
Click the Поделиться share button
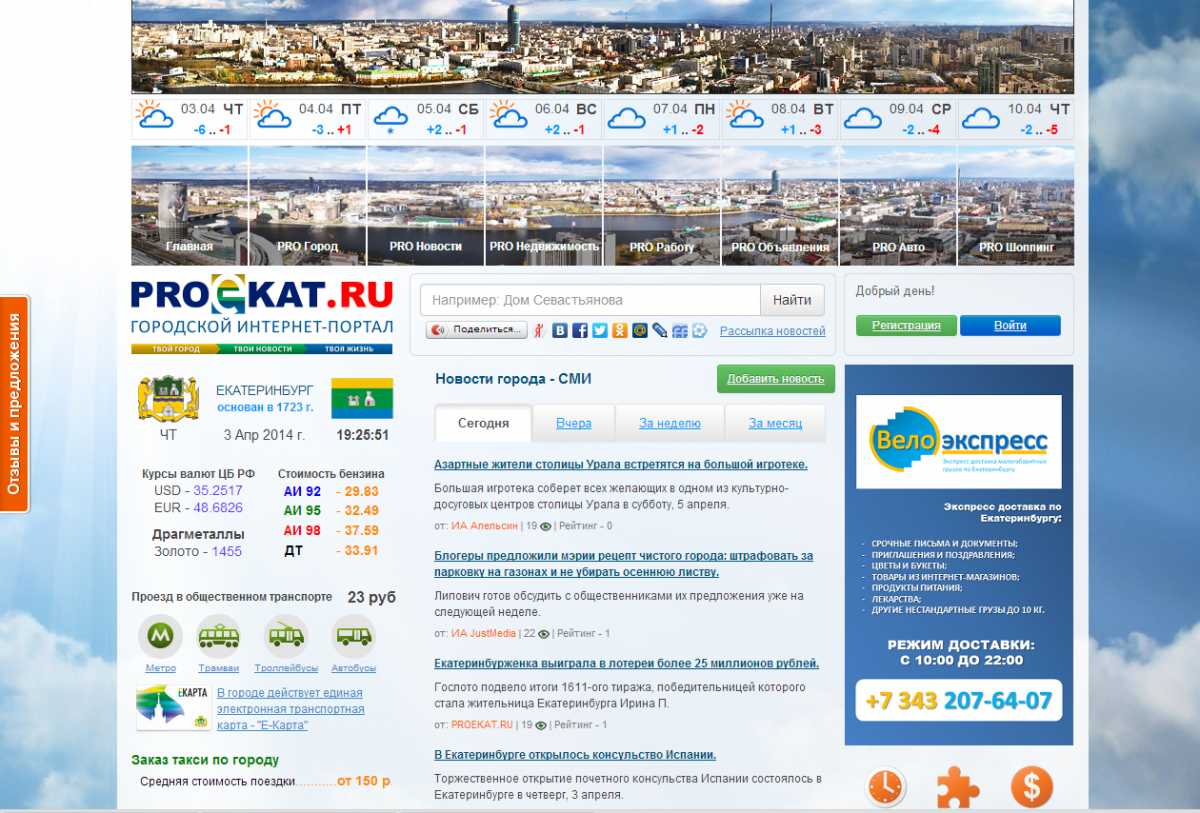(x=477, y=330)
